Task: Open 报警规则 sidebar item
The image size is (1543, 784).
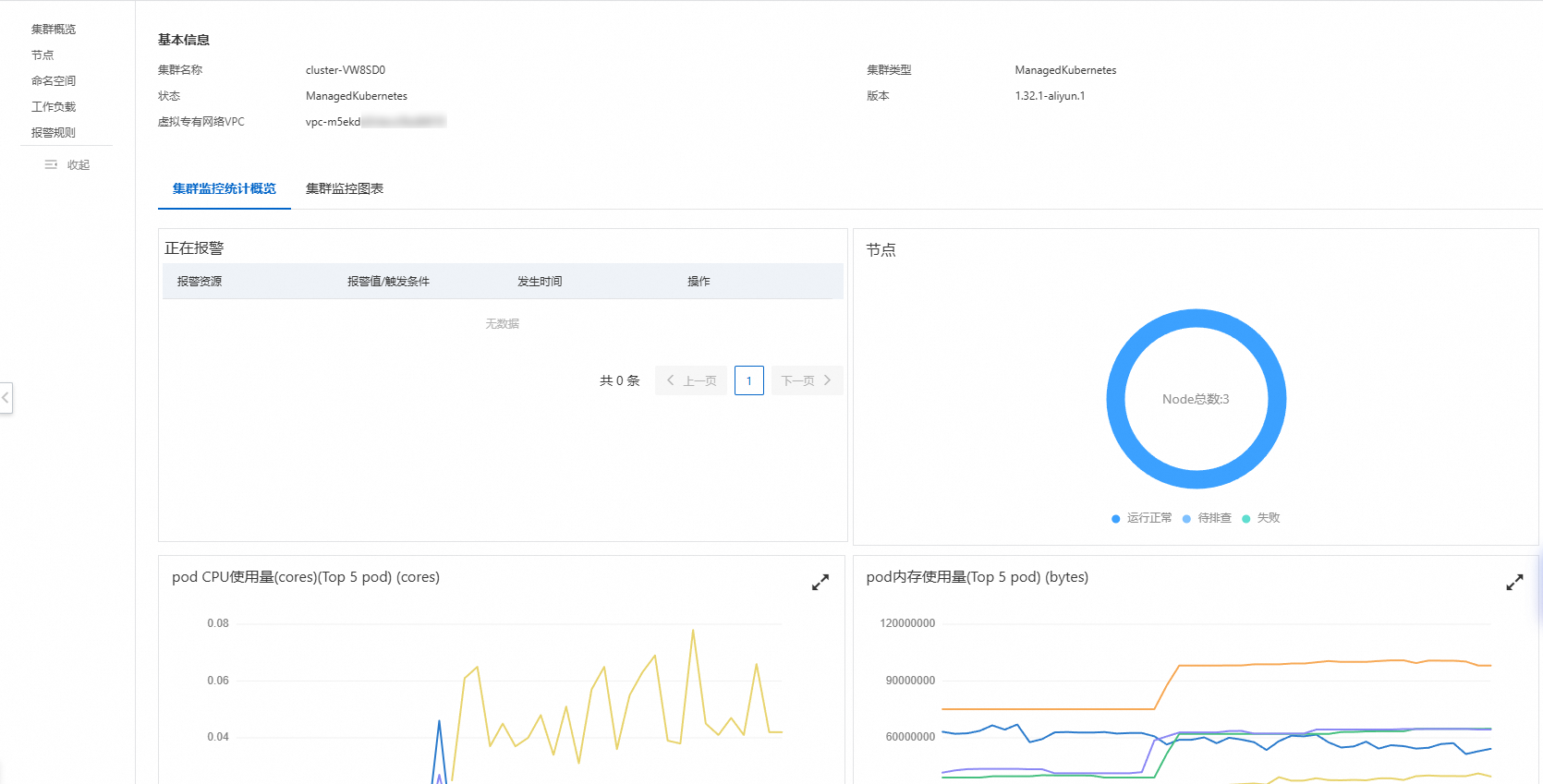Action: 54,133
